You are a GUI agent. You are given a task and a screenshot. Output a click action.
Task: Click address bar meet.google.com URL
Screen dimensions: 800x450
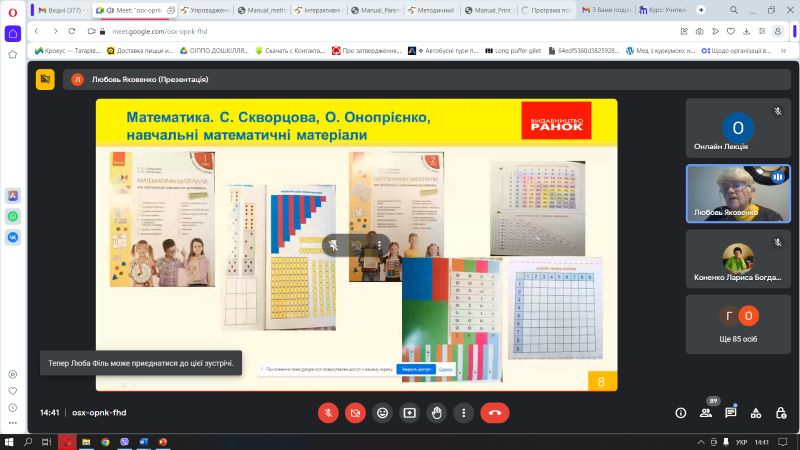coord(160,31)
